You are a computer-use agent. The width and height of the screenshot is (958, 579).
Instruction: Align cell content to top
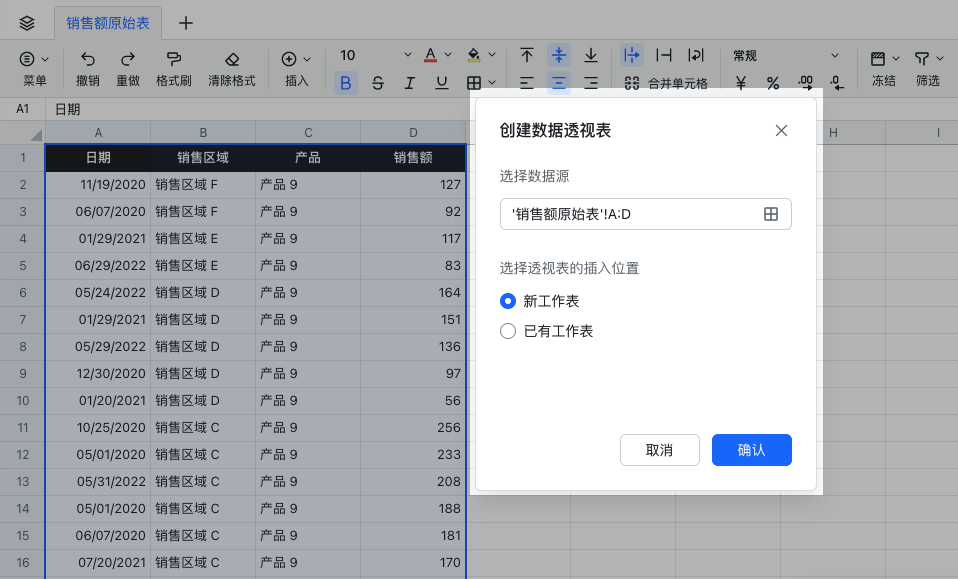tap(527, 55)
